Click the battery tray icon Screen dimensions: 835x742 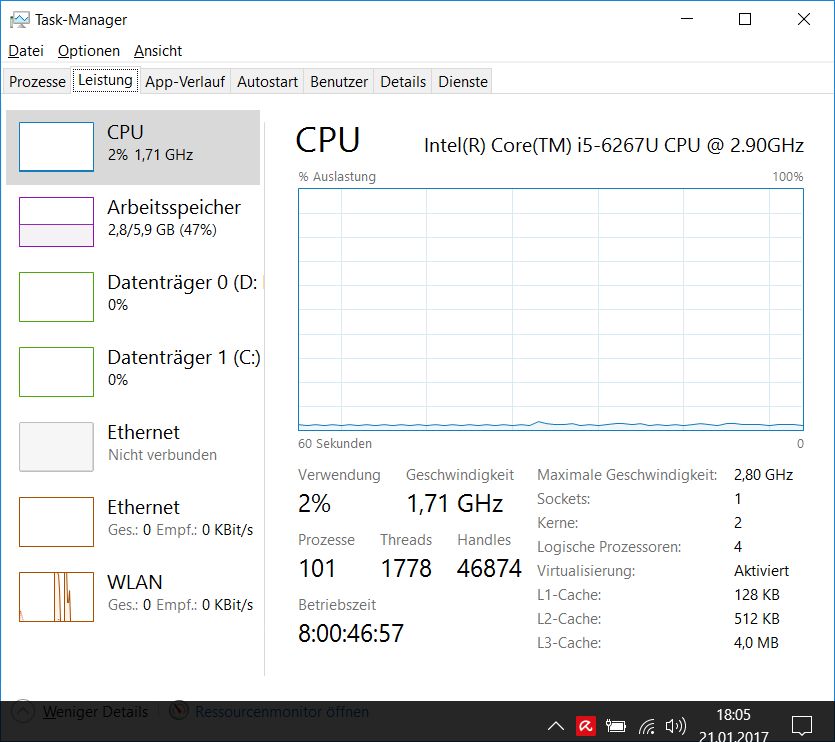click(x=616, y=725)
